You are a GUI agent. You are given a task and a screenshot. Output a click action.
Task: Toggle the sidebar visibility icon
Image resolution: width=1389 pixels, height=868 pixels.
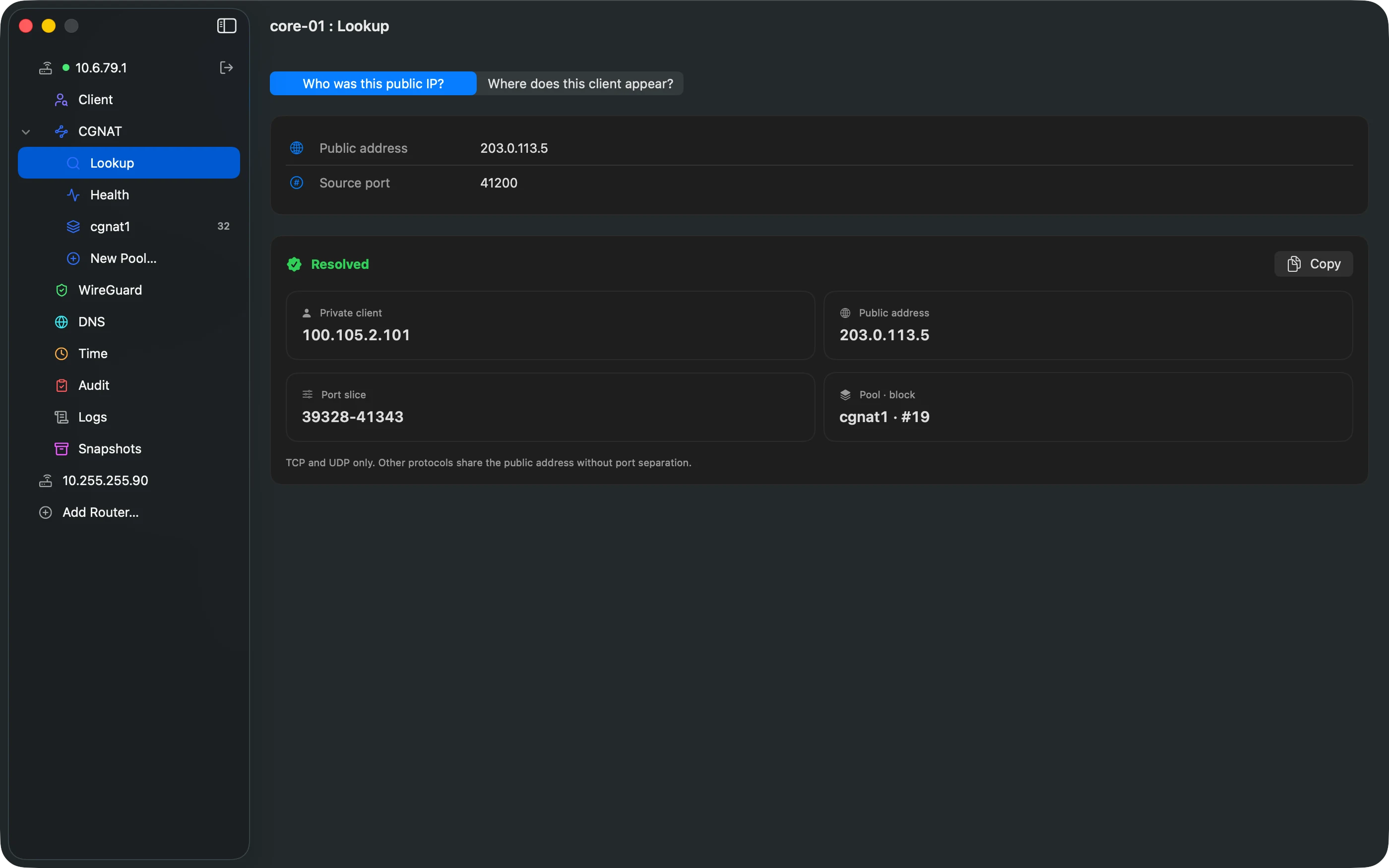227,26
